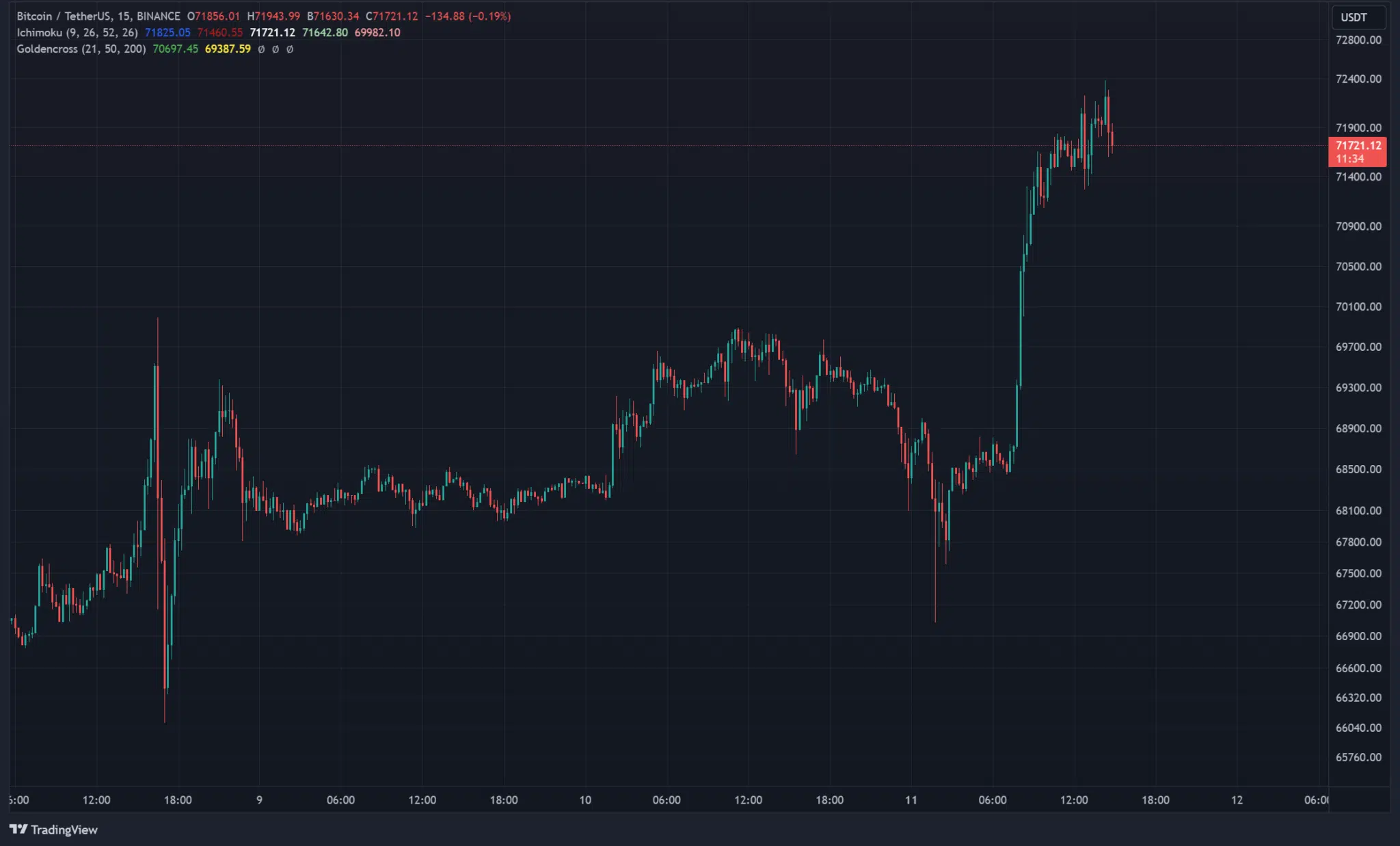The height and width of the screenshot is (846, 1400).
Task: Toggle the second Goldencross checkbox value
Action: (278, 45)
